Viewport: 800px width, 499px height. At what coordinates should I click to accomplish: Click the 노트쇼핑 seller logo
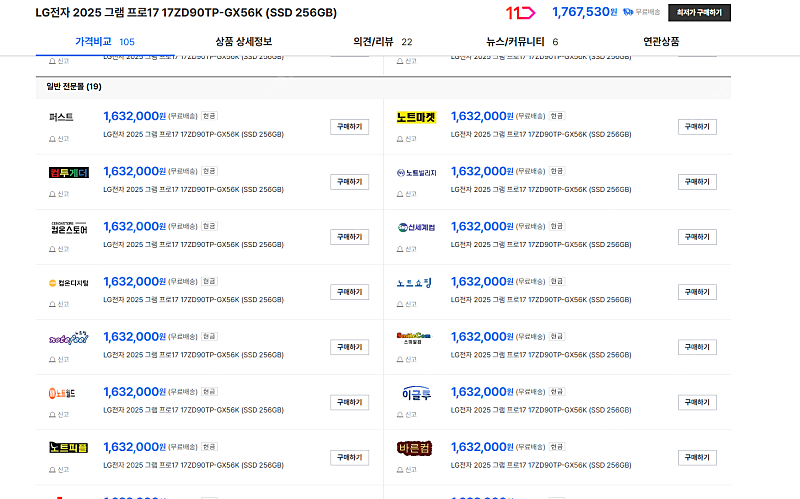(416, 282)
